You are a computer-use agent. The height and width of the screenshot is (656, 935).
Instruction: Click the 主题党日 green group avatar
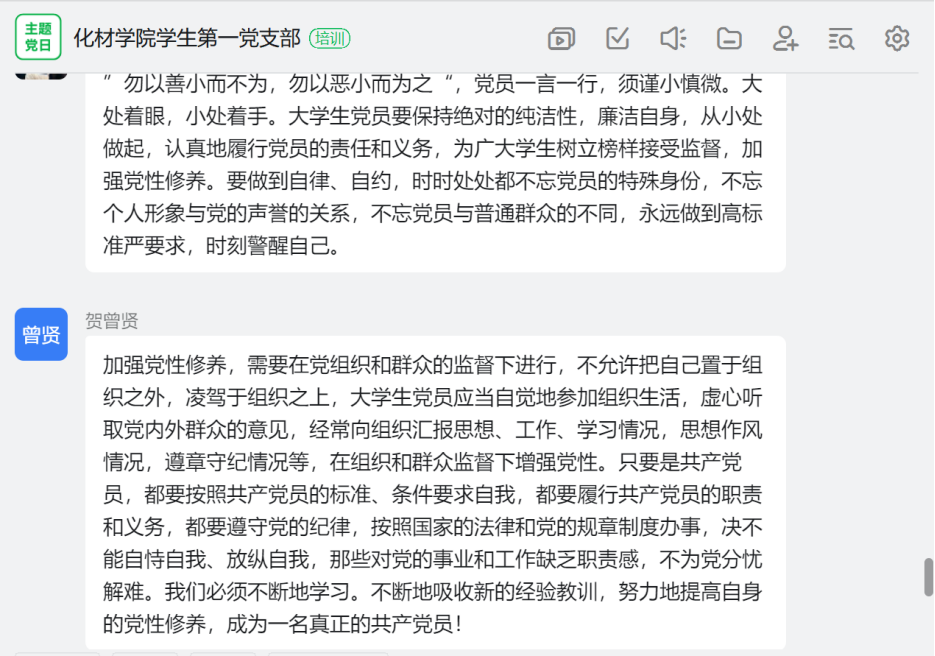[38, 37]
